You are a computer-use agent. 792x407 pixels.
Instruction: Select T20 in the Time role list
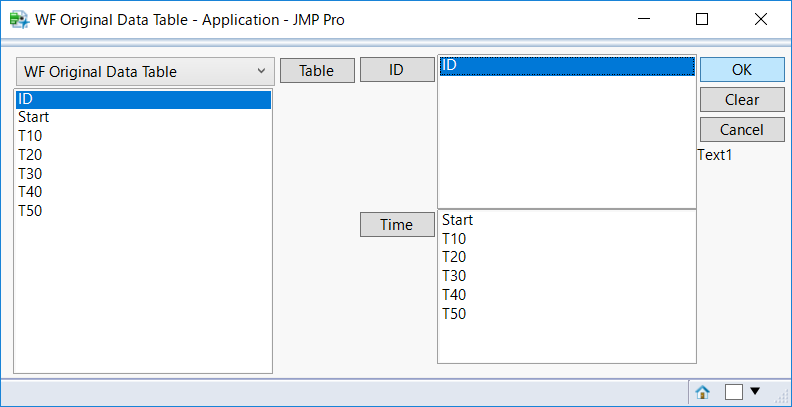[x=567, y=257]
